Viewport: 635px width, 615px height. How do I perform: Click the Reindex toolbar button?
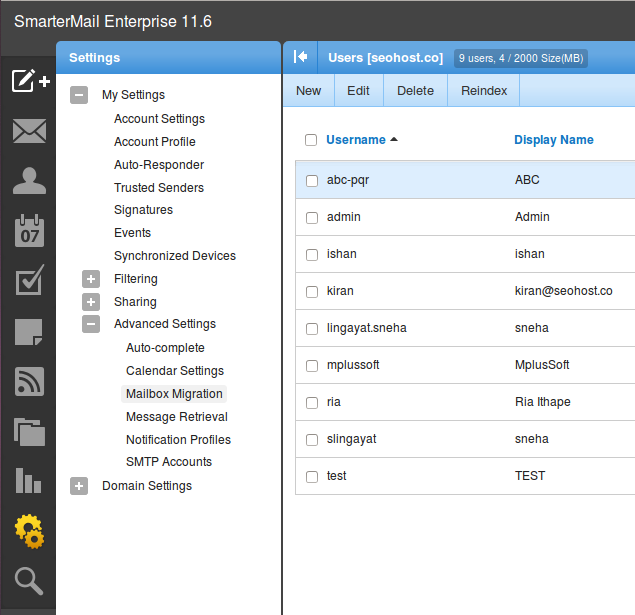click(x=484, y=90)
